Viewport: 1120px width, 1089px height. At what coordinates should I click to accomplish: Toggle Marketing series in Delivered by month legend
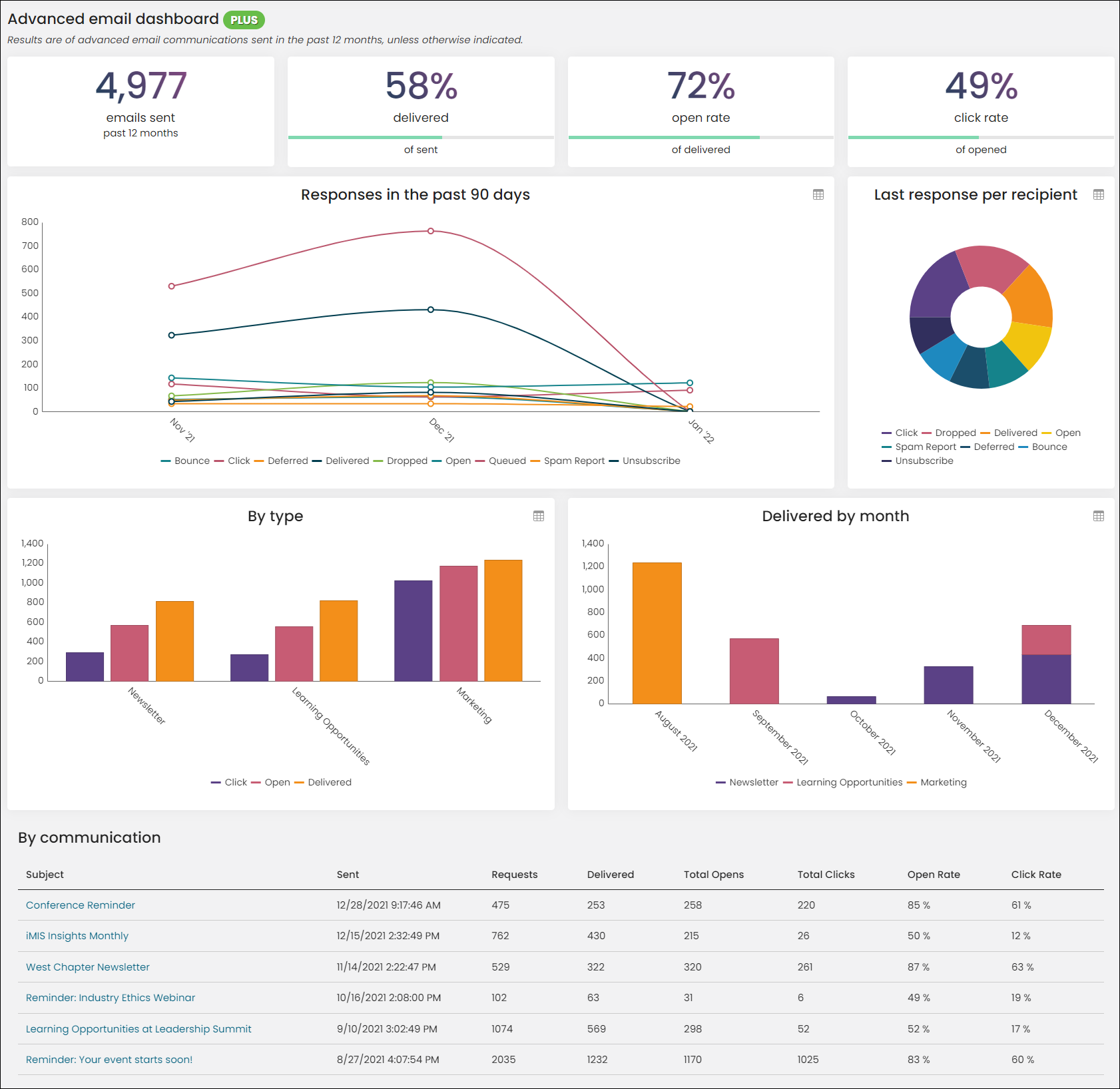tap(937, 782)
